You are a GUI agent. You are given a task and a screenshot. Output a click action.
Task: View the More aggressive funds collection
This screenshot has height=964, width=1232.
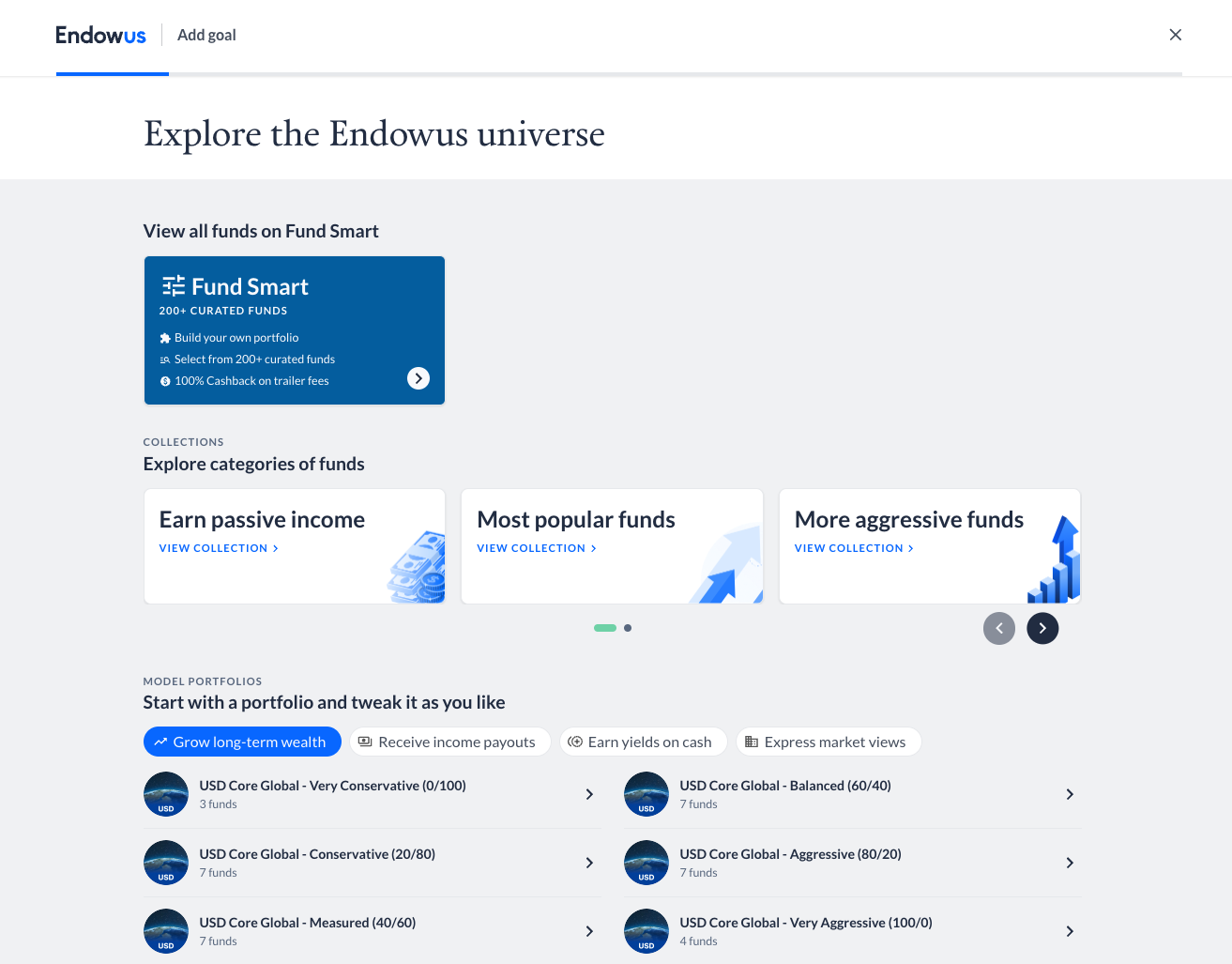pyautogui.click(x=854, y=548)
